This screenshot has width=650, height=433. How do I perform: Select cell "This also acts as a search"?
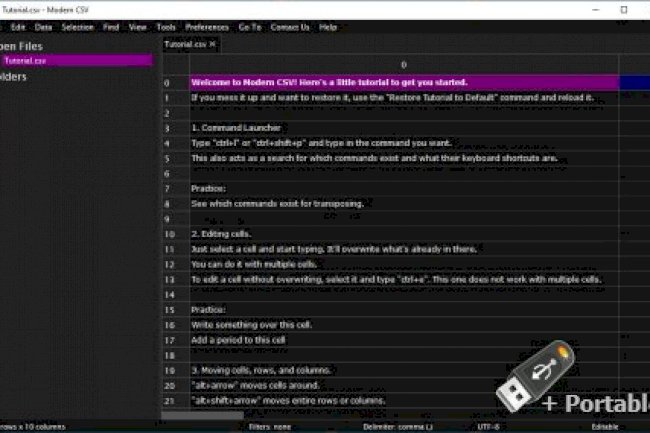click(404, 158)
